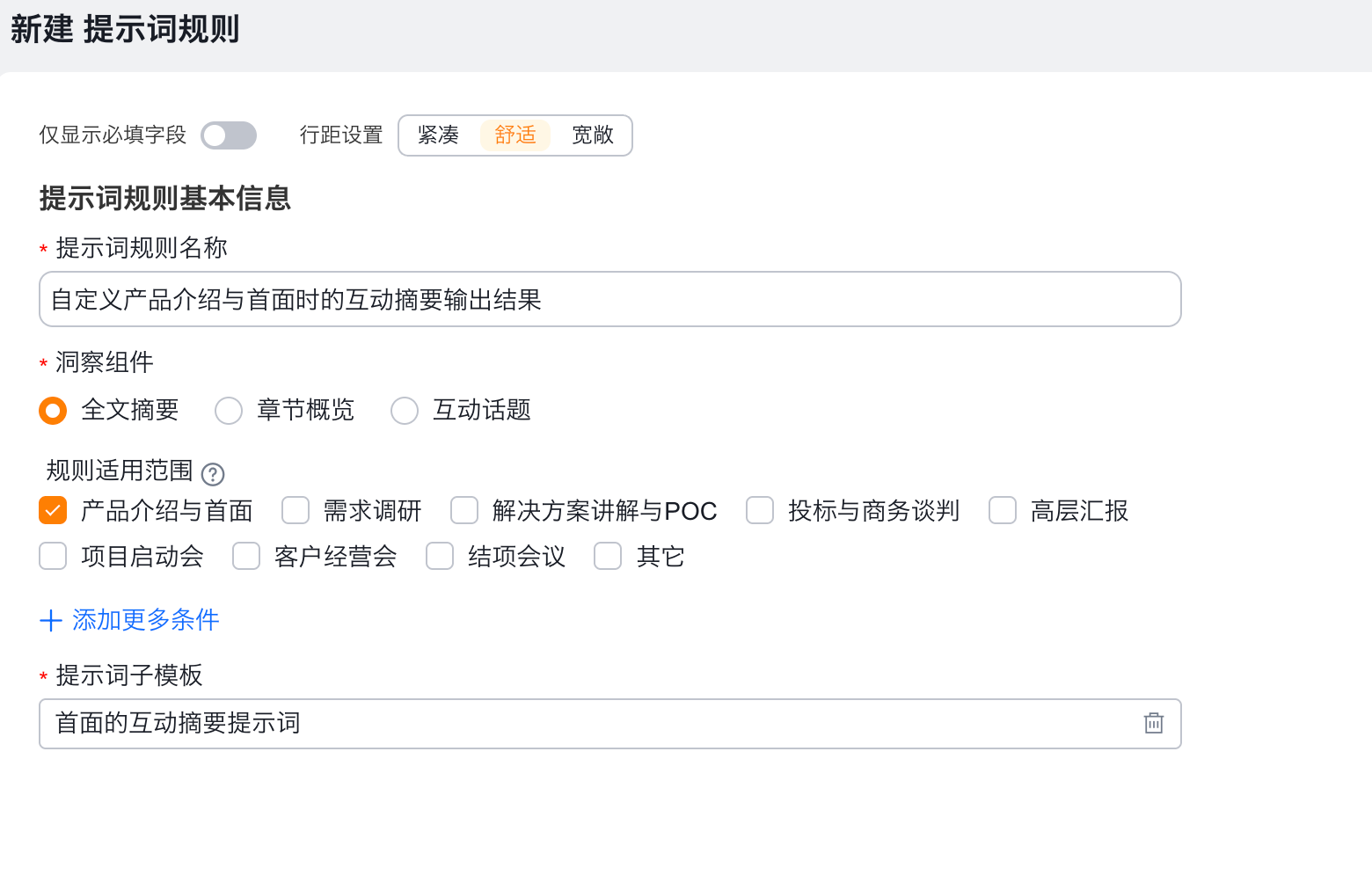1372x883 pixels.
Task: Select the 紧凑 line spacing option
Action: click(x=438, y=135)
